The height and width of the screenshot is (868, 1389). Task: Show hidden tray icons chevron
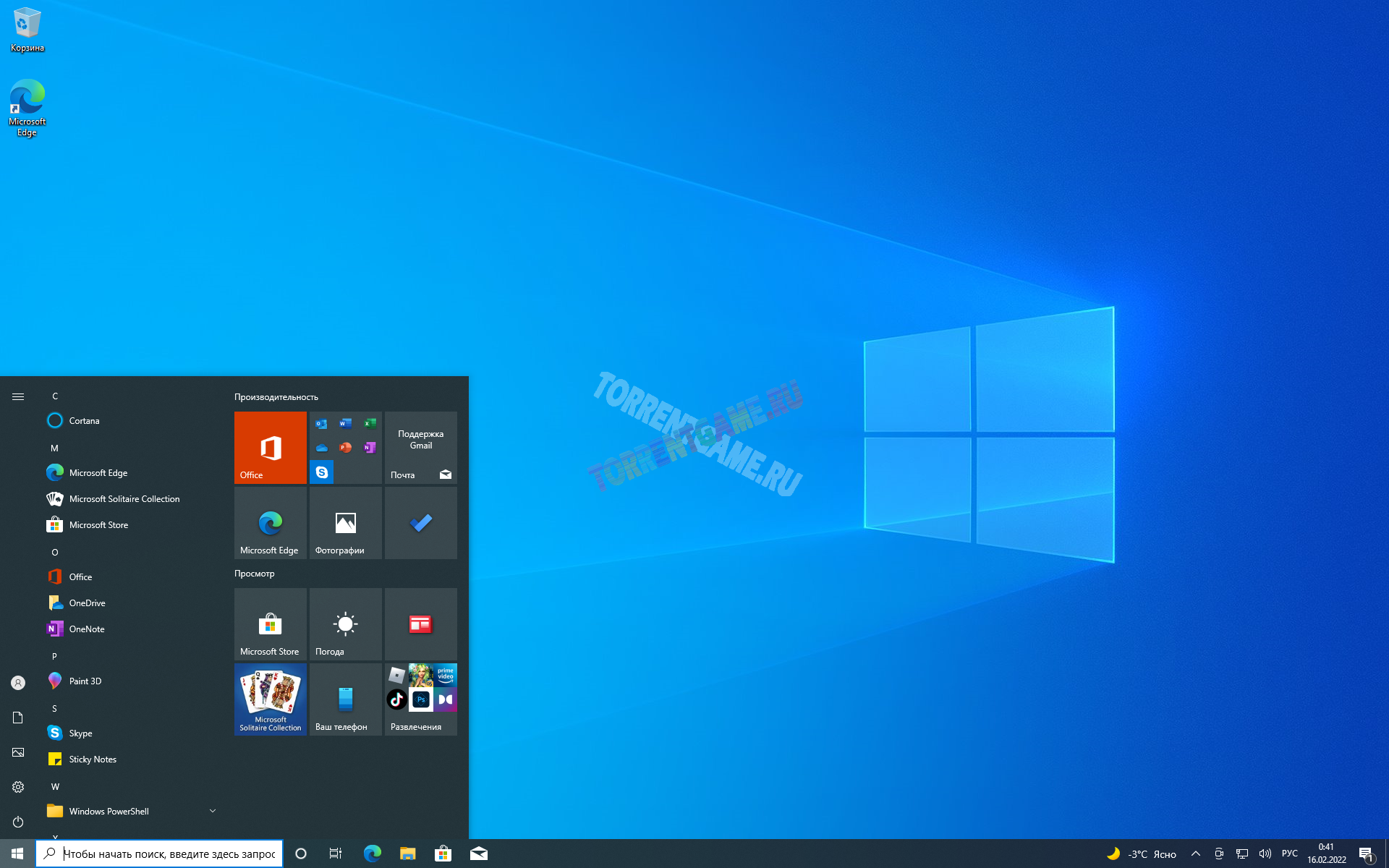pos(1195,854)
